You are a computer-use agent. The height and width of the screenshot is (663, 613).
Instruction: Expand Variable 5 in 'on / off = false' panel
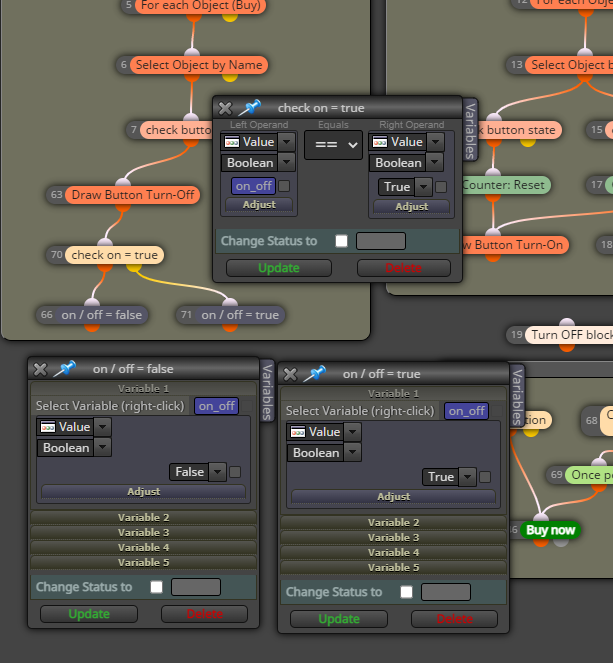tap(144, 562)
